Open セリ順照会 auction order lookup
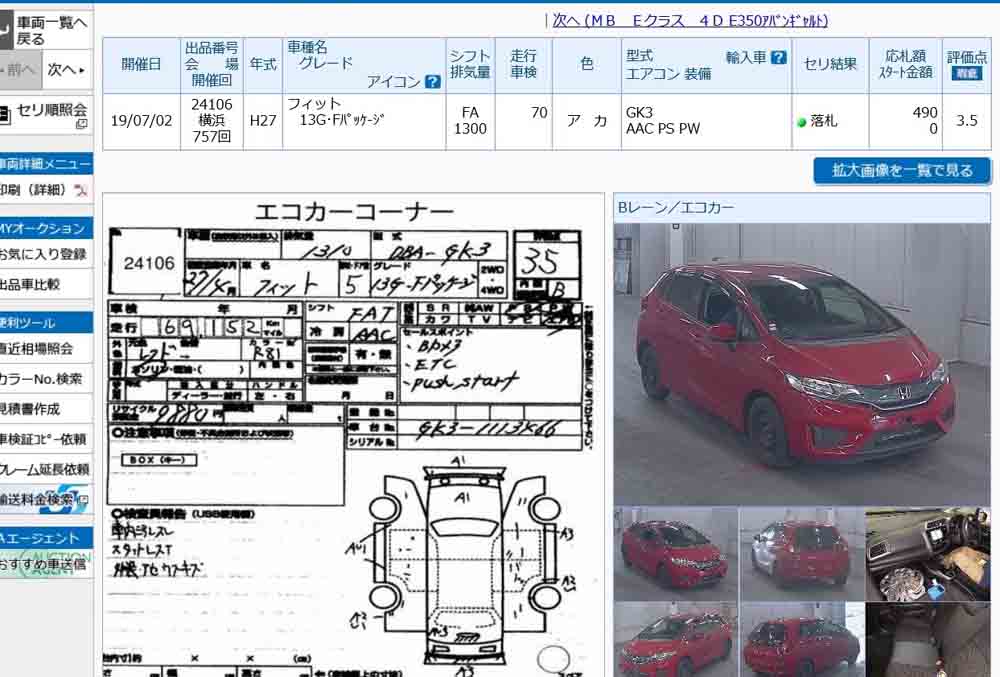The image size is (1000, 677). tap(52, 110)
